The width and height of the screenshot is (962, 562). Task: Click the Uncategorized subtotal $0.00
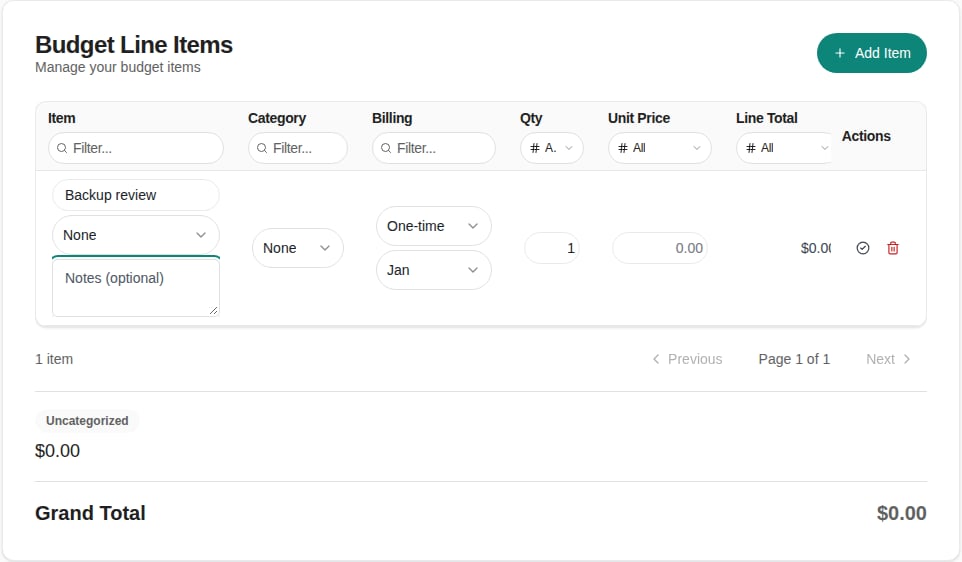57,451
